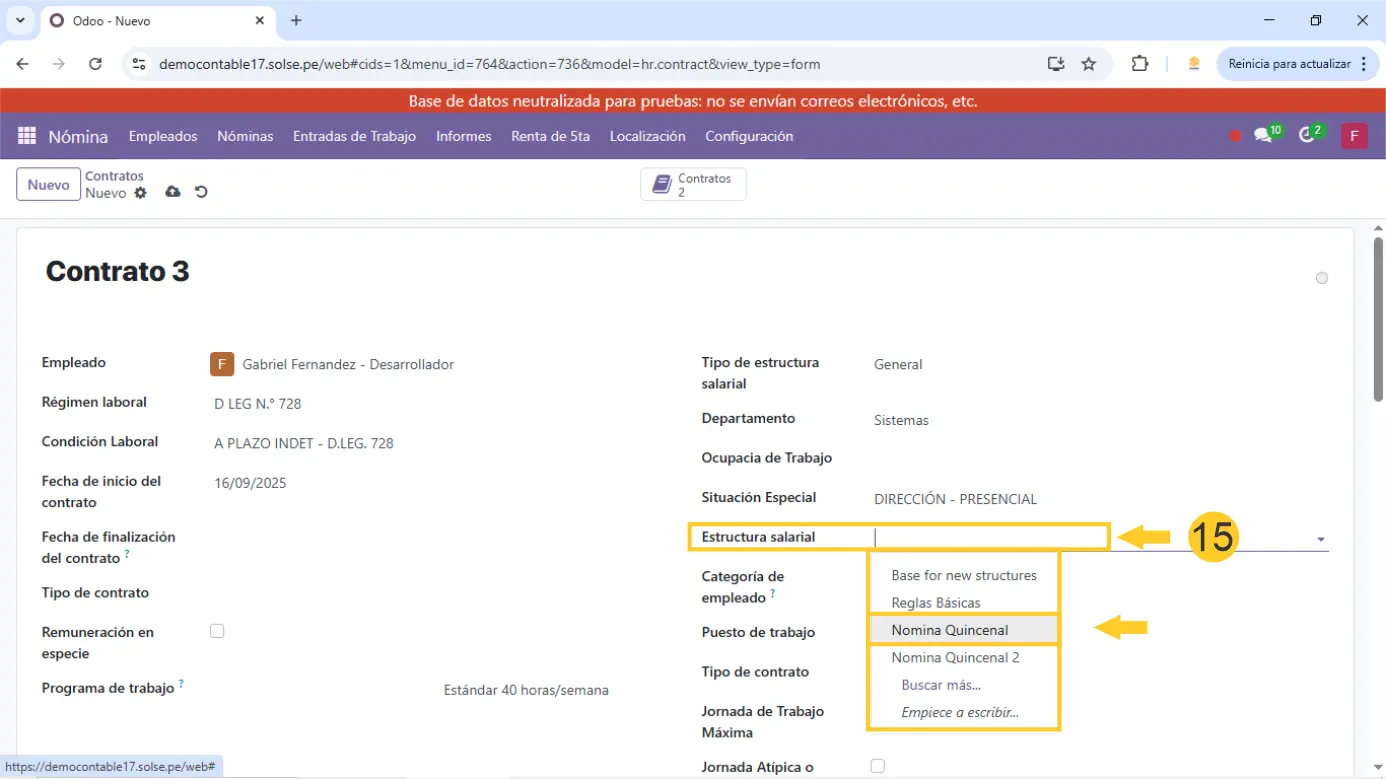Image resolution: width=1386 pixels, height=779 pixels.
Task: Choose Reglas Básicas in the dropdown list
Action: [936, 603]
